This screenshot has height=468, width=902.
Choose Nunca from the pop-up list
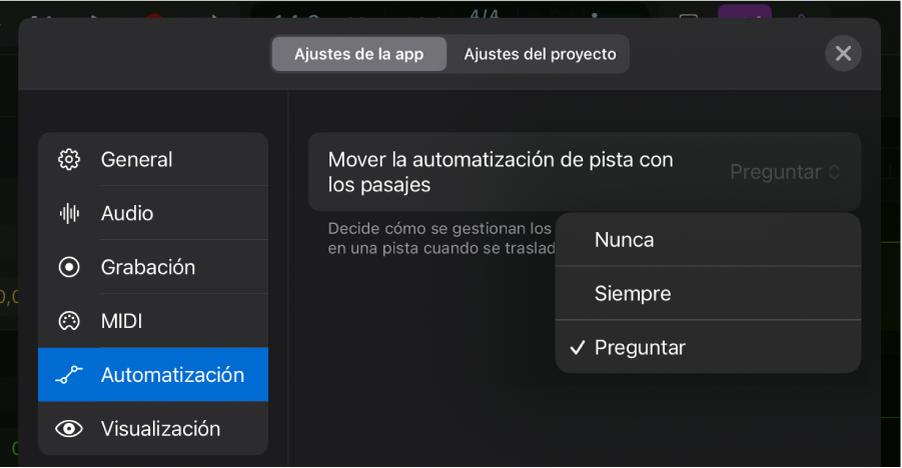click(624, 240)
